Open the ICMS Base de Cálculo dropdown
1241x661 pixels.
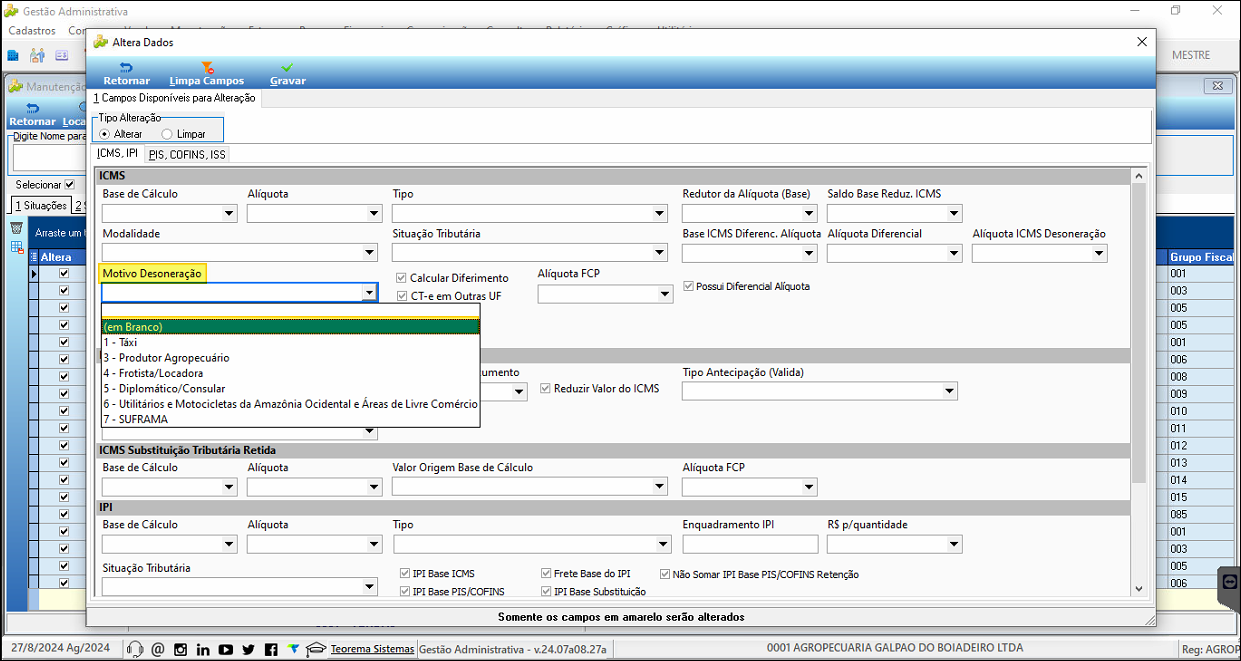click(229, 213)
